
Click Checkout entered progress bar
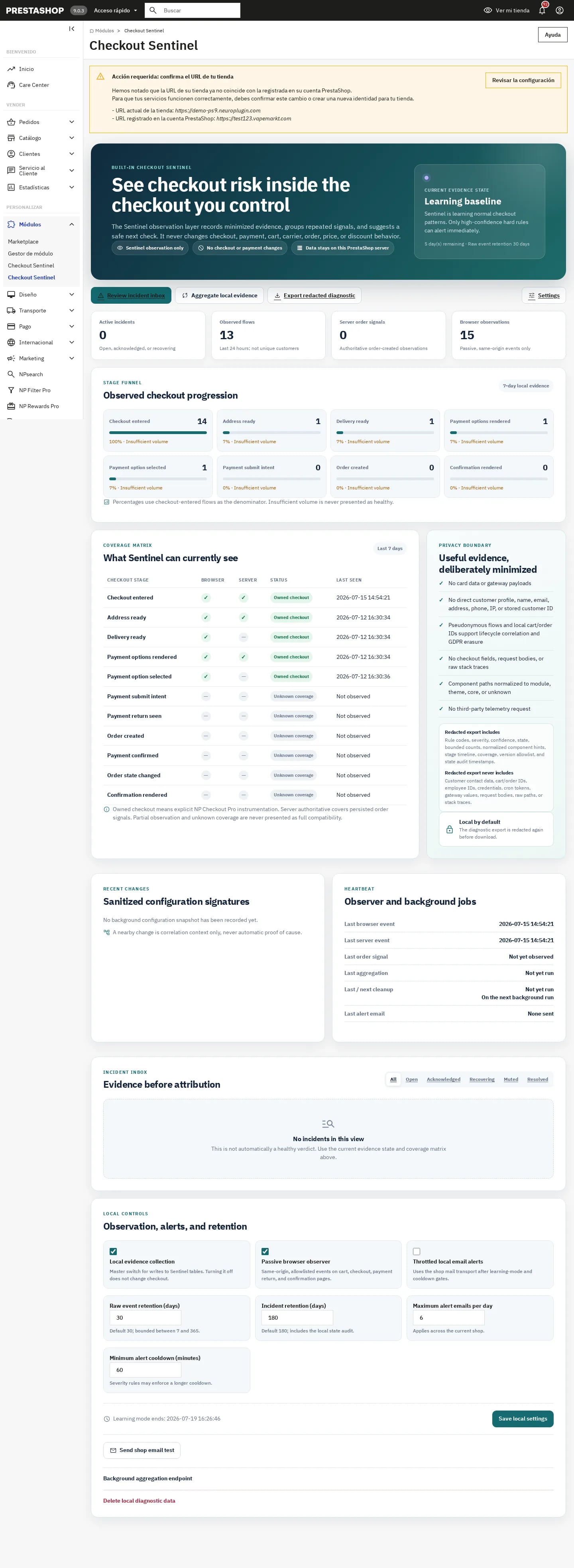click(x=158, y=433)
